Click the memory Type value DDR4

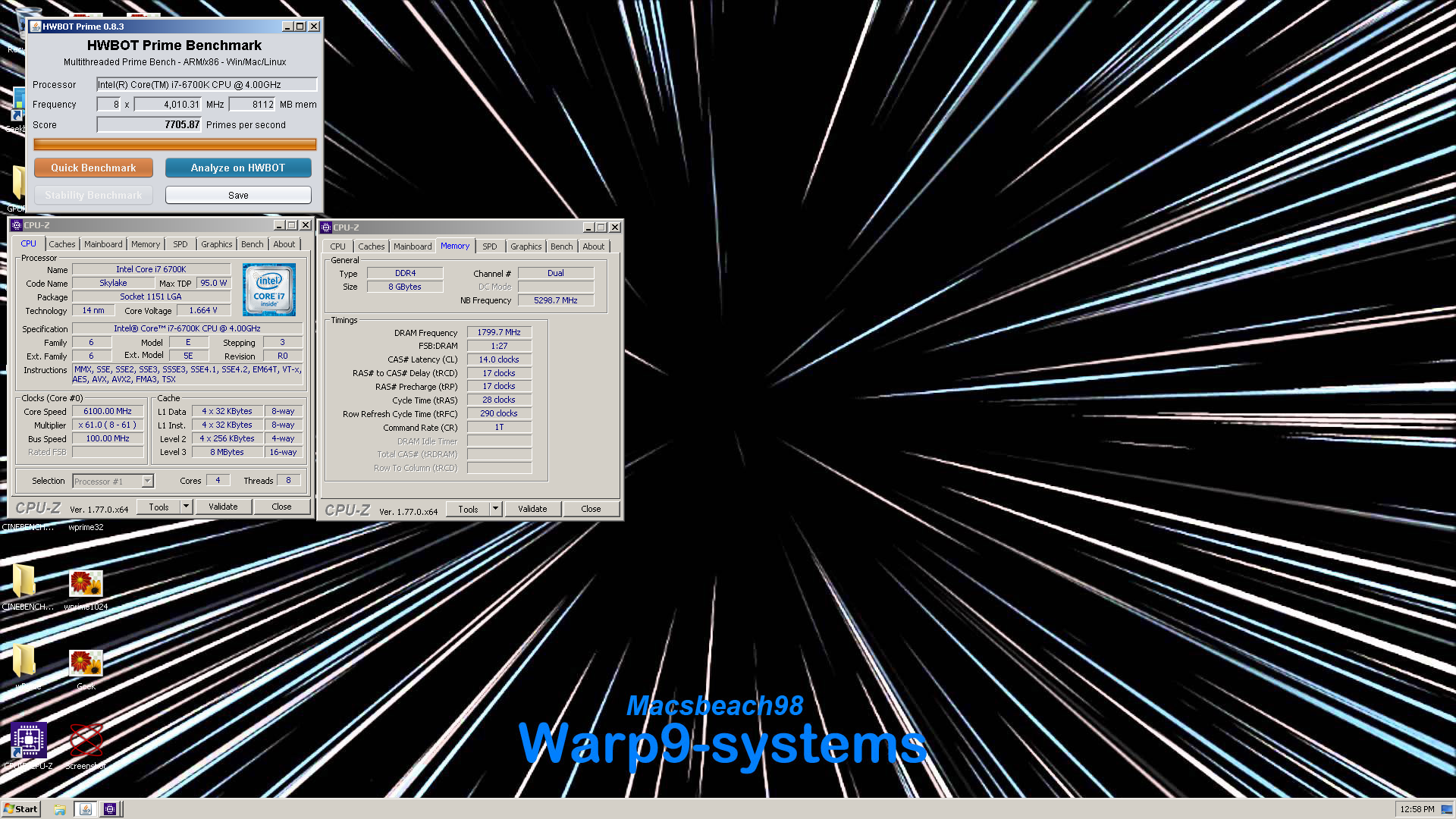pyautogui.click(x=405, y=273)
